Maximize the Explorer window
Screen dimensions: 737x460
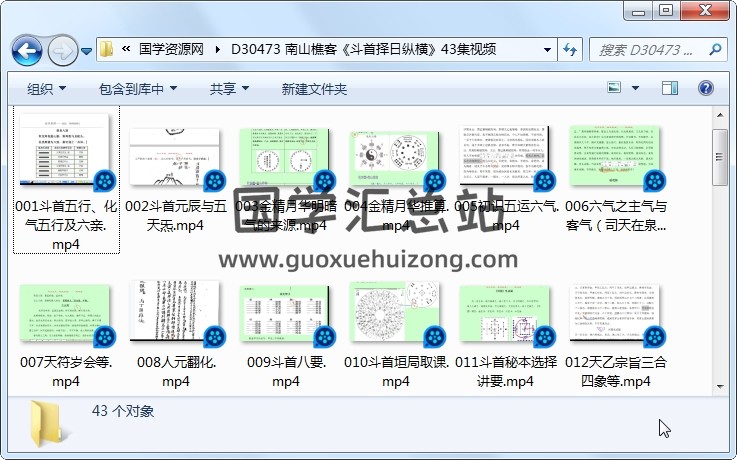tap(666, 10)
